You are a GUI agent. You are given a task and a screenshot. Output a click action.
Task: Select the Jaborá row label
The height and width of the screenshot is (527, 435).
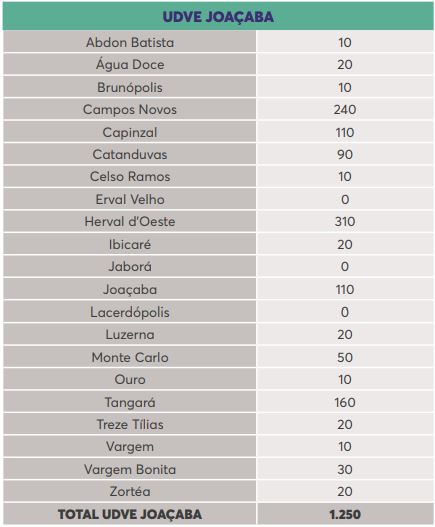point(130,267)
